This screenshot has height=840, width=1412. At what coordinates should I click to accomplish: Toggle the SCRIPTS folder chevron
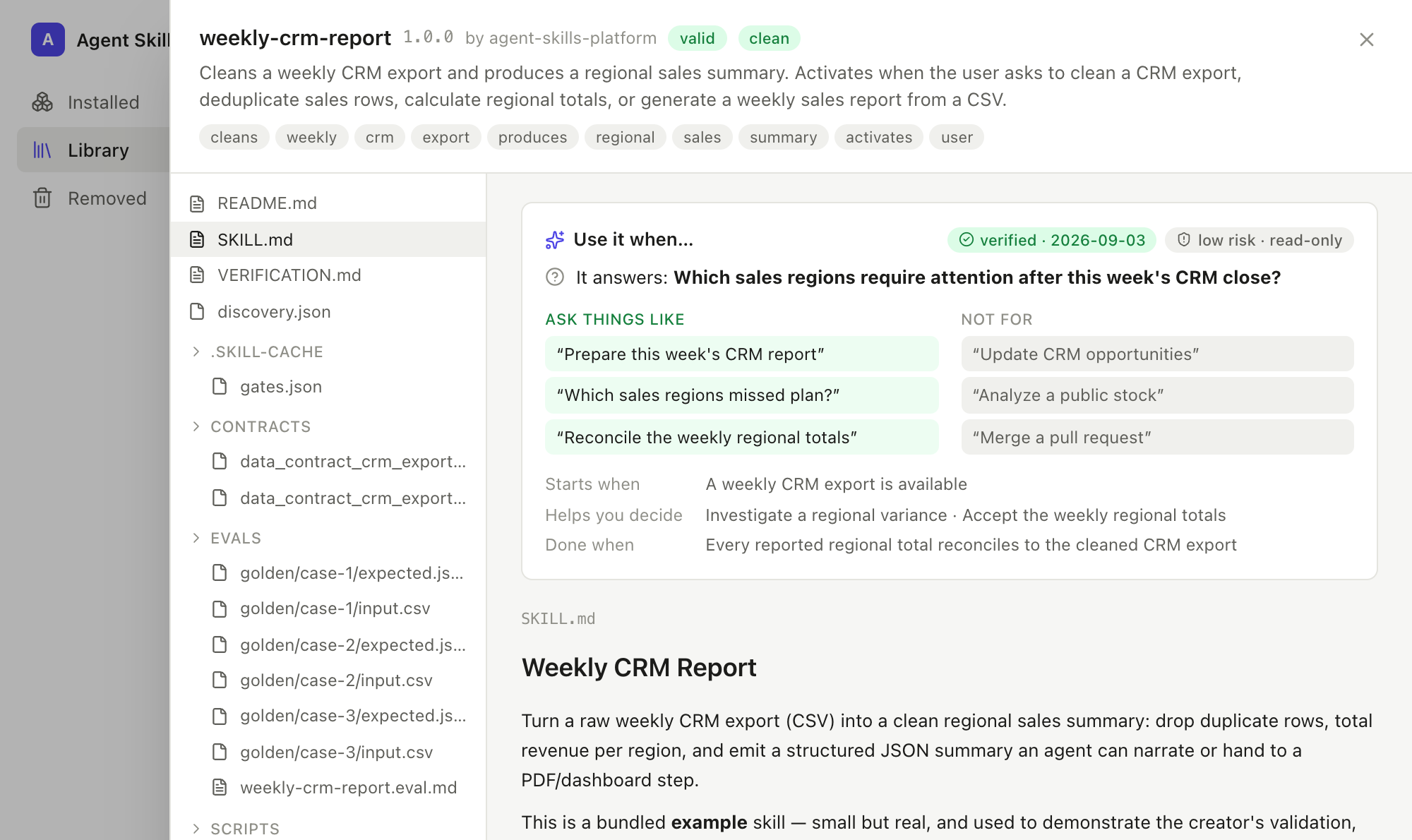[196, 829]
